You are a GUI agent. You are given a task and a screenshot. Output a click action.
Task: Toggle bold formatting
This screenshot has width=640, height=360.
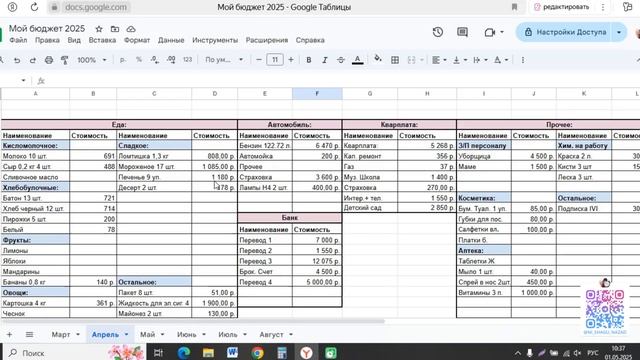click(309, 60)
